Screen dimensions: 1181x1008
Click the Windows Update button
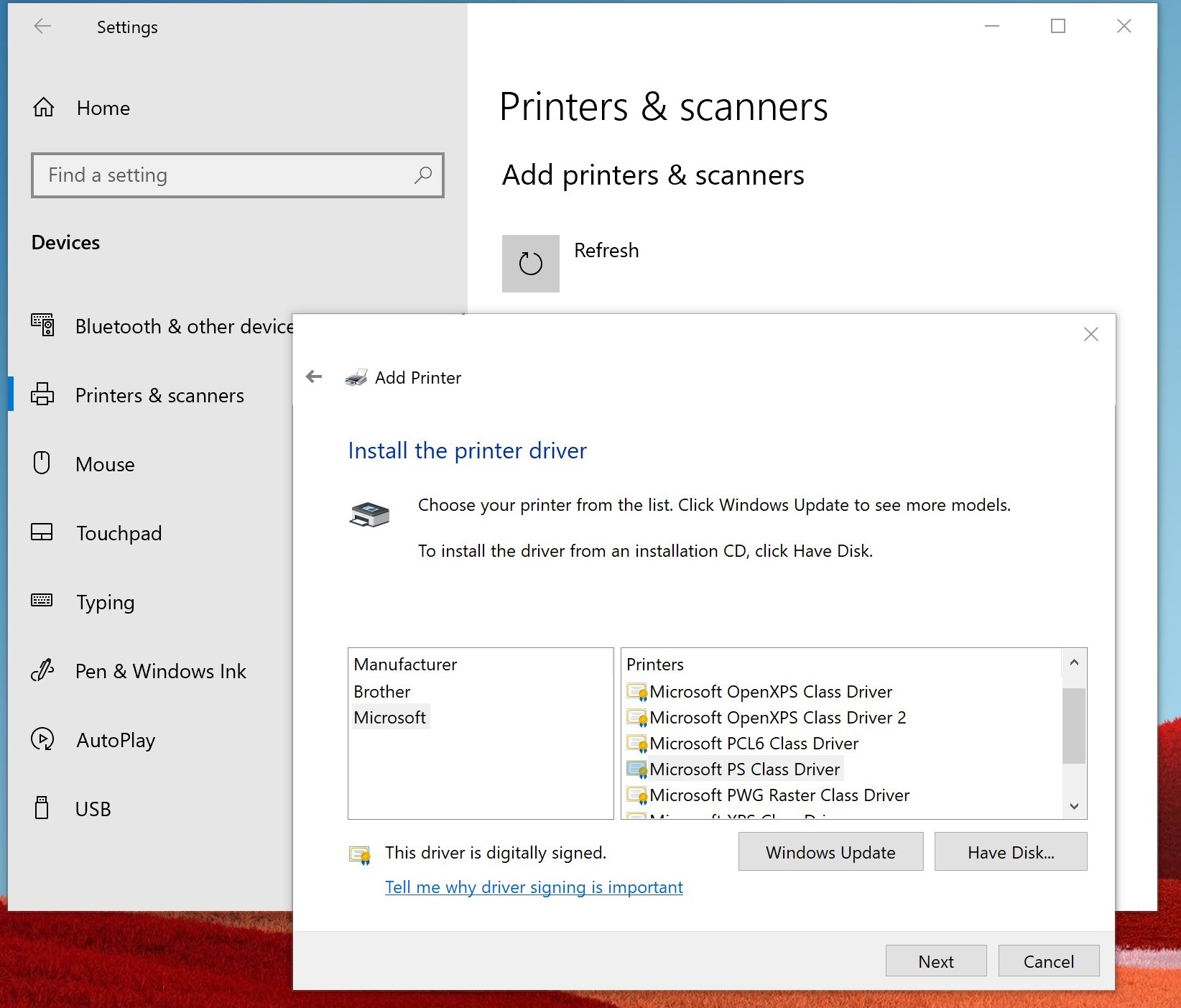[x=830, y=852]
